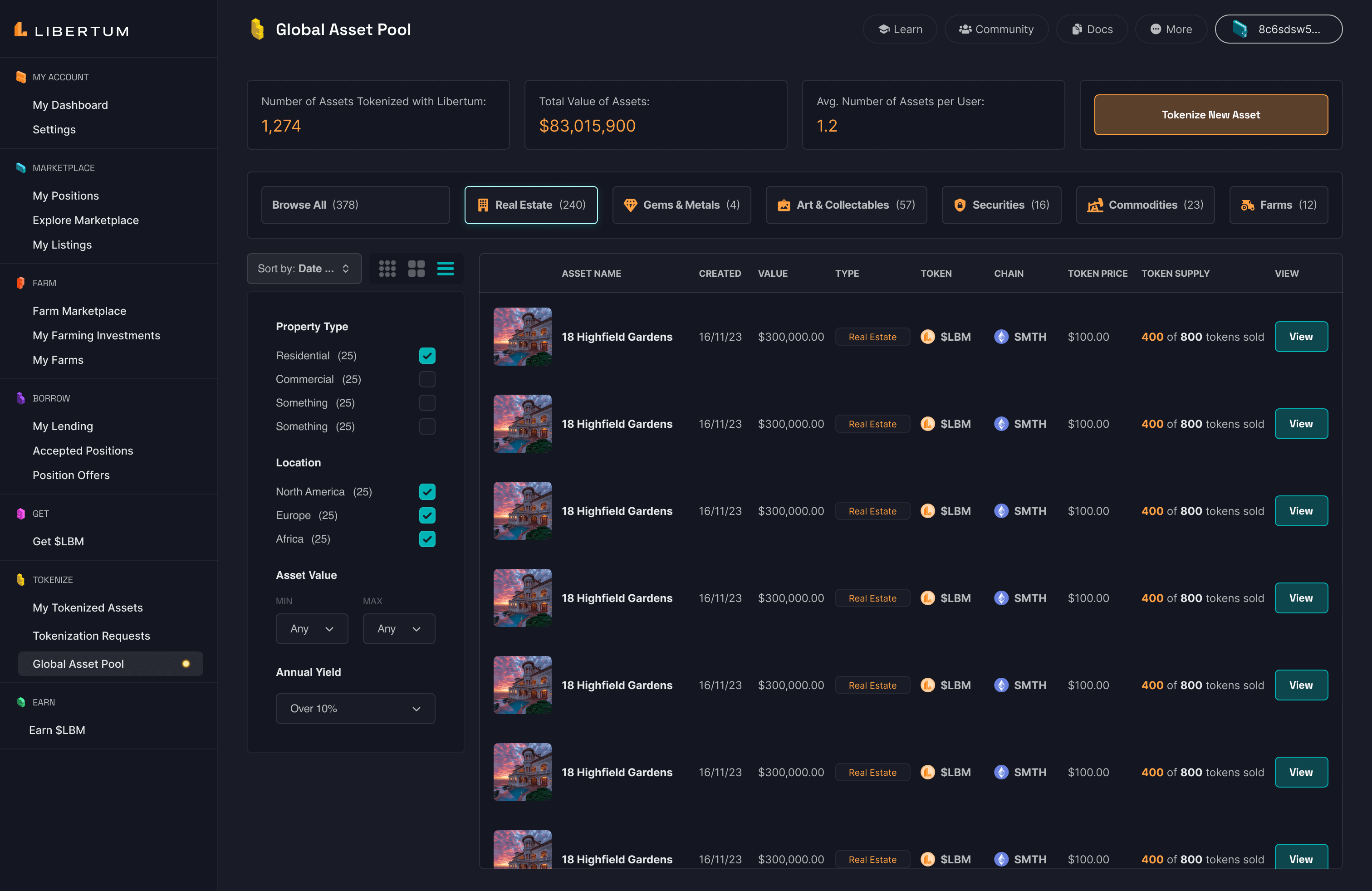Screen dimensions: 1372x891
Task: Switch to small grid view icon
Action: point(387,269)
